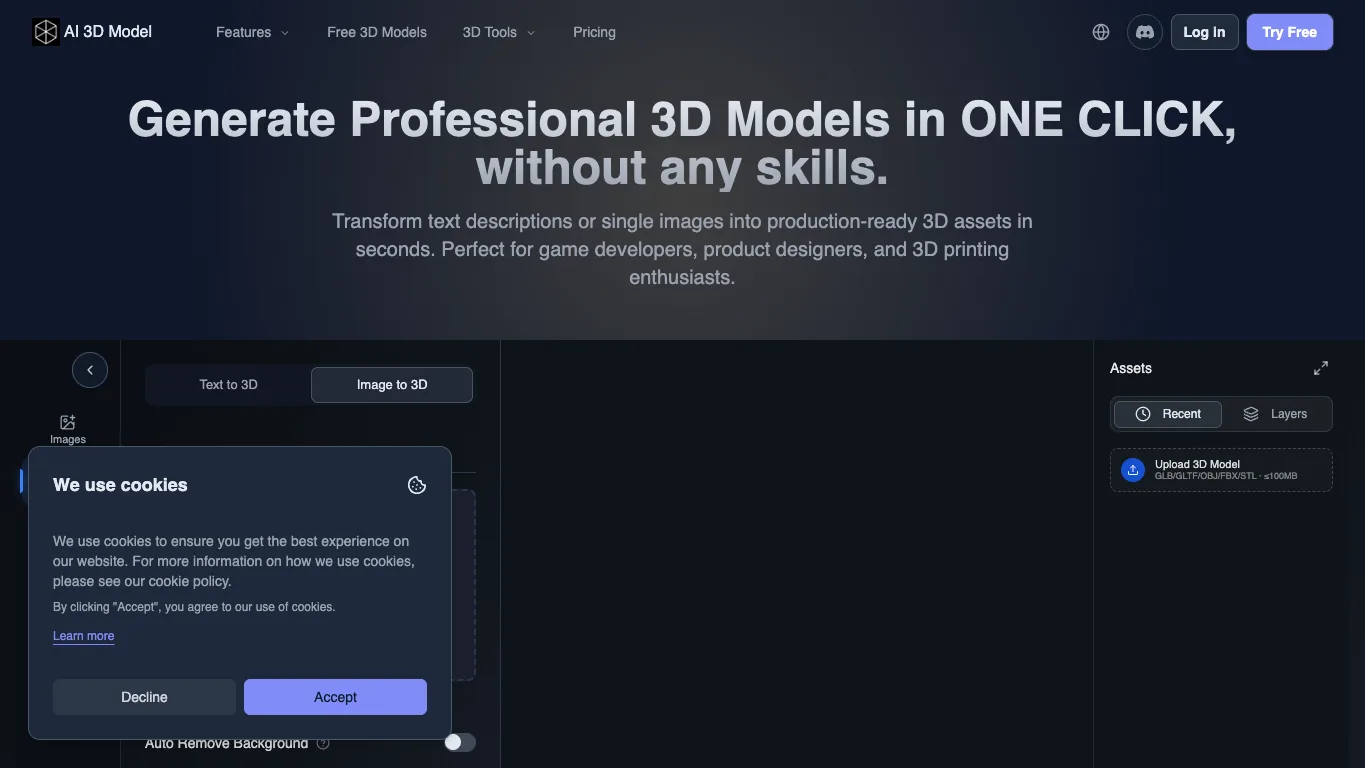1365x768 pixels.
Task: Click the Try Free button
Action: tap(1289, 32)
